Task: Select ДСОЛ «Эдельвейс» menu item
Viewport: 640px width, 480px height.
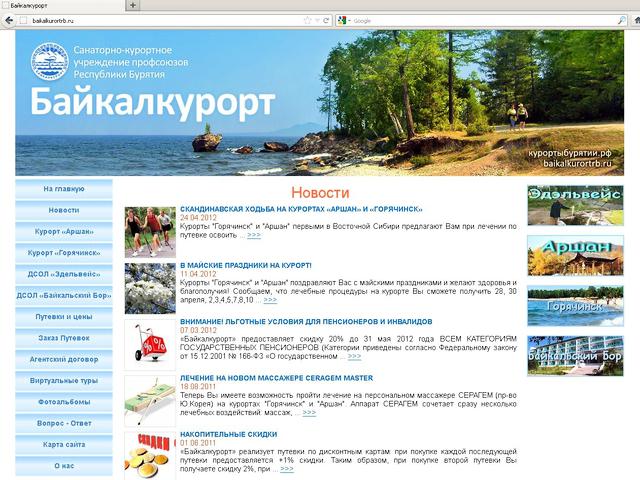Action: (64, 274)
